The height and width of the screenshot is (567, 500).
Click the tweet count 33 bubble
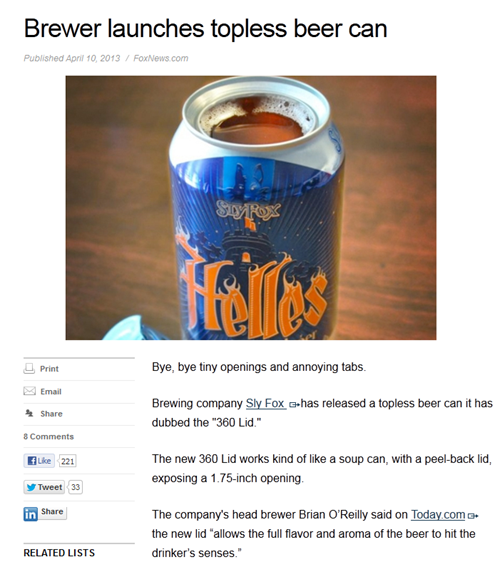[75, 487]
